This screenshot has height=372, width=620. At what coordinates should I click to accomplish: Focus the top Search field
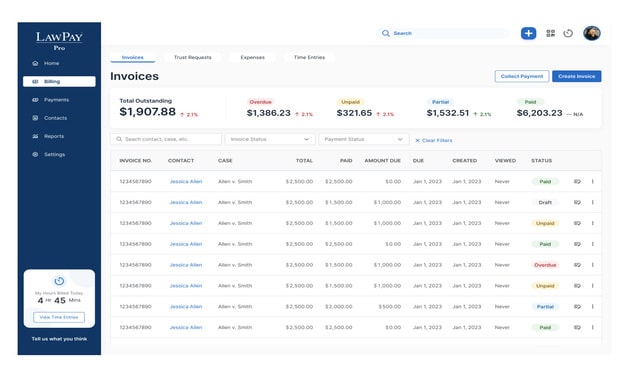tap(443, 33)
